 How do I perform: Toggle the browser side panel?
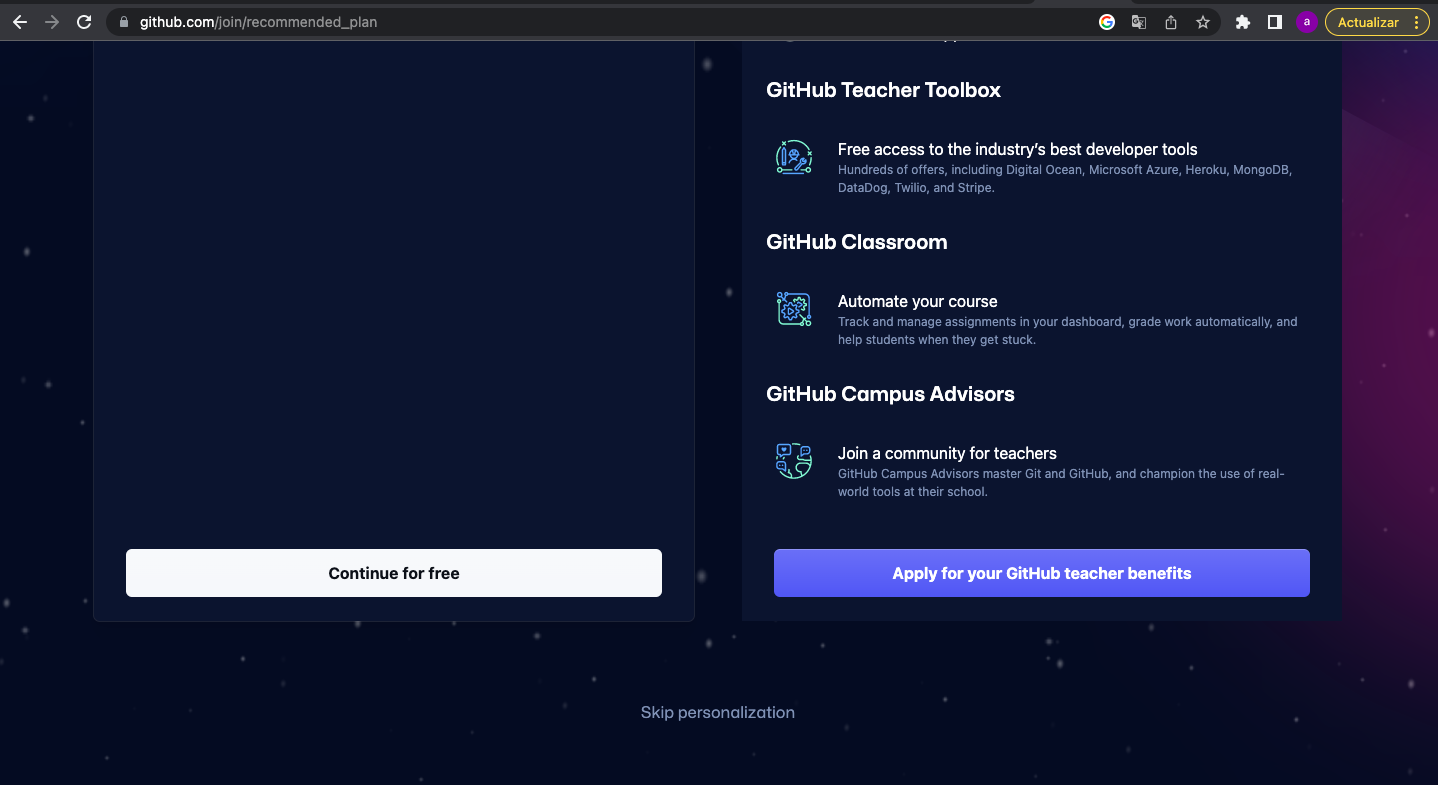(x=1275, y=22)
